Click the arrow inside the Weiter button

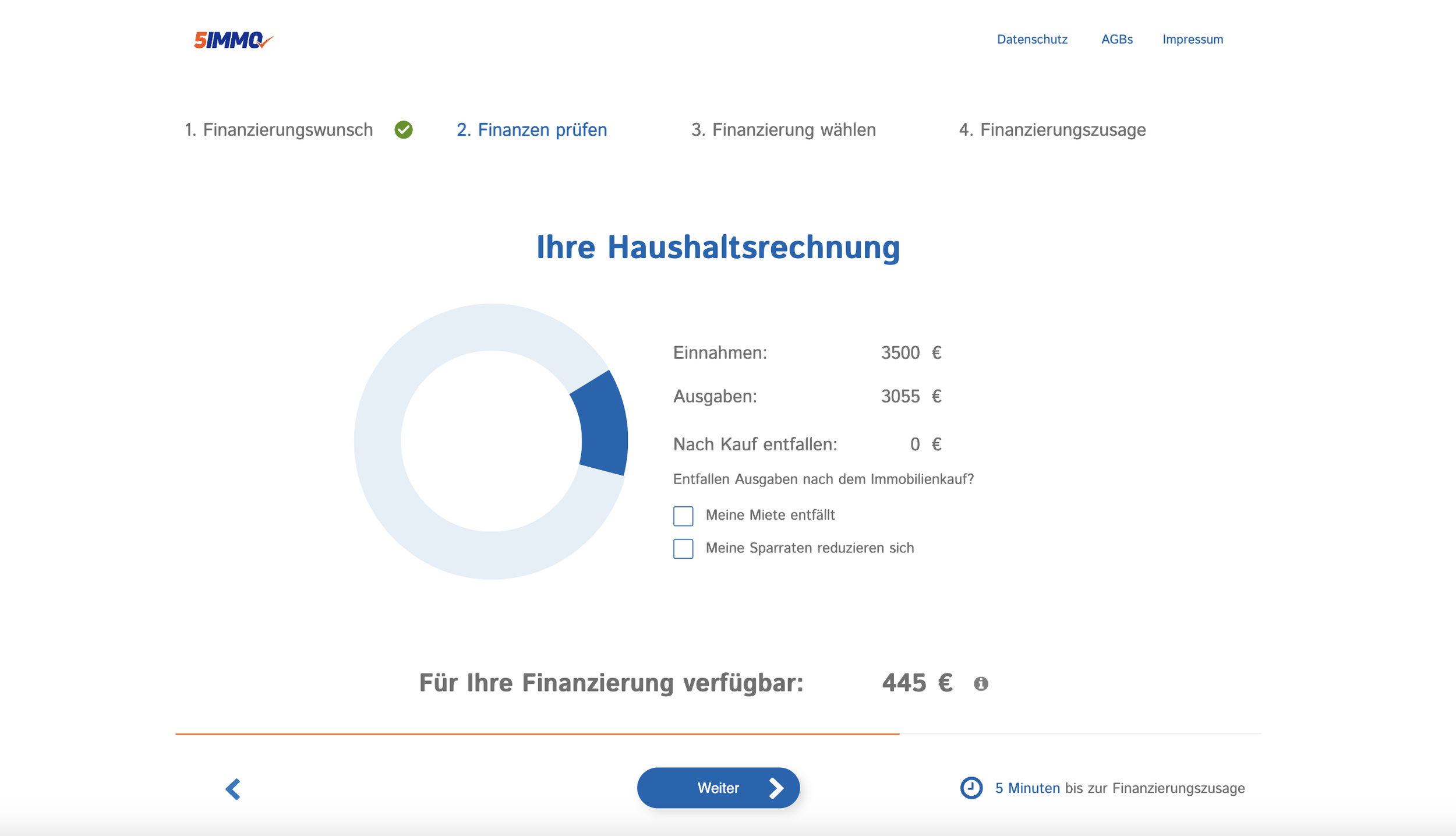coord(776,788)
